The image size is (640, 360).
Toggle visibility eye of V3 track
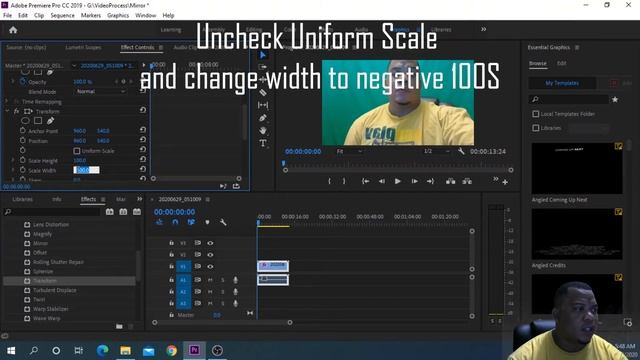(x=210, y=243)
